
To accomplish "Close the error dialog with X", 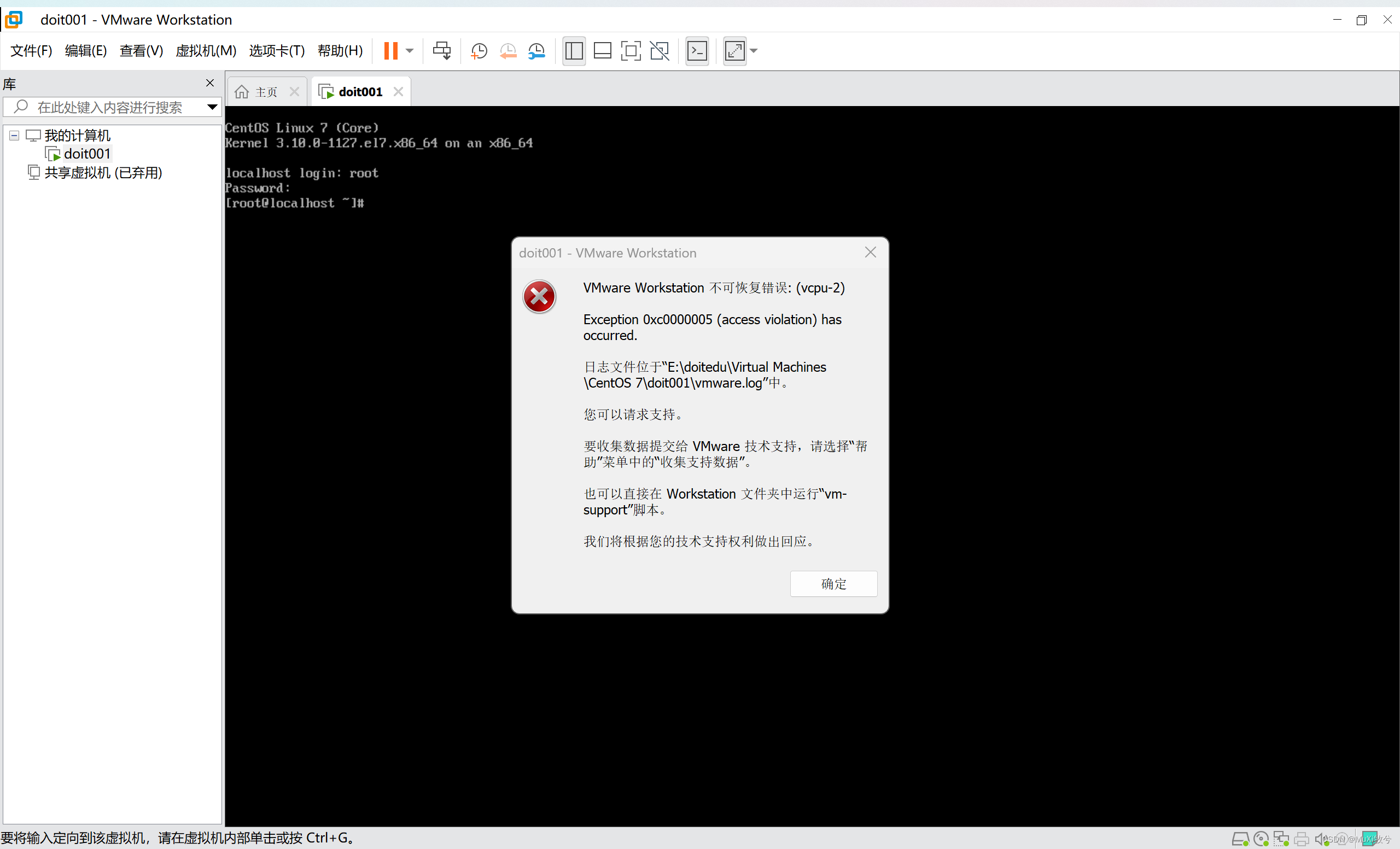I will (870, 252).
